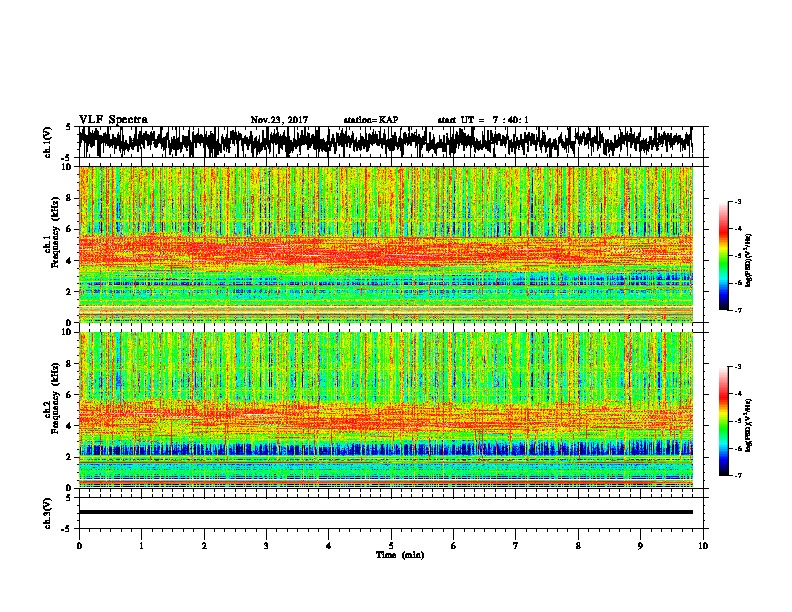
Task: Click the color scale bar beside the ch.1 spectrogram
Action: pyautogui.click(x=723, y=256)
